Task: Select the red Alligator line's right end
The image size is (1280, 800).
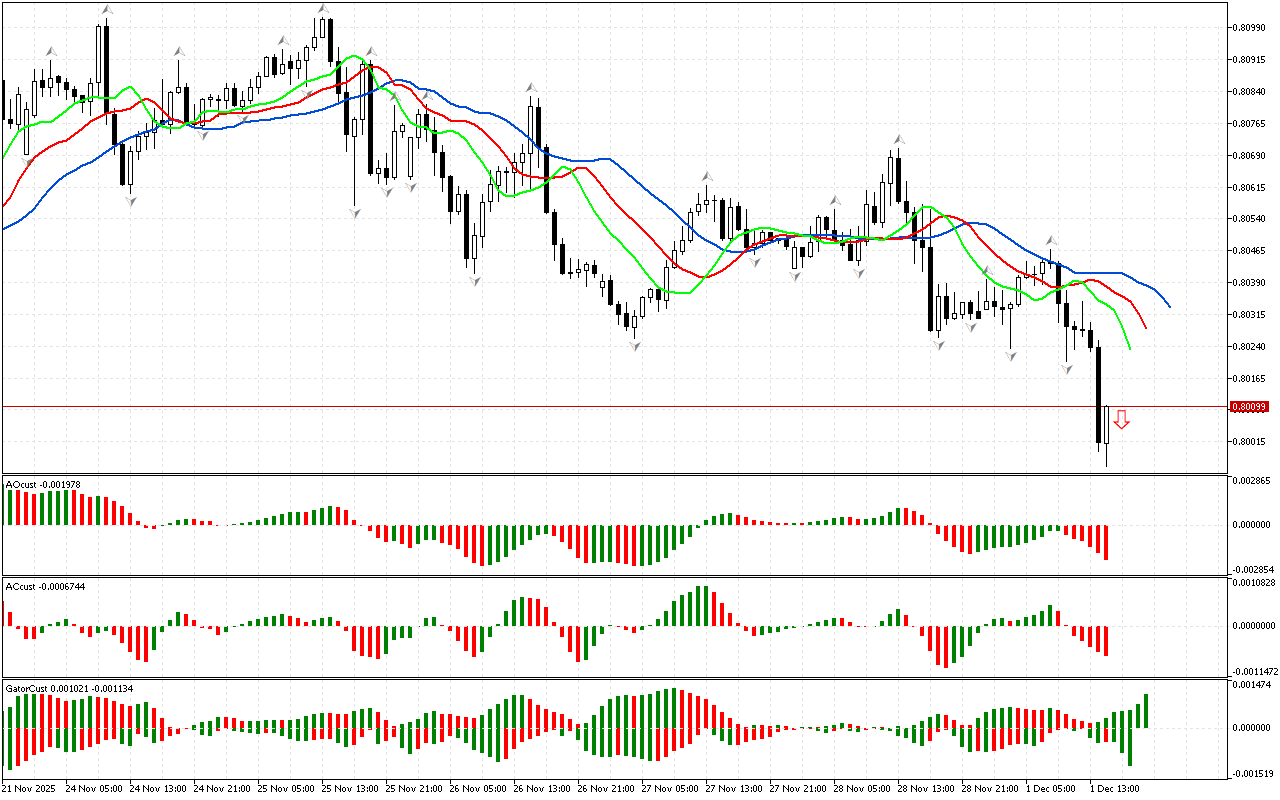Action: pos(1145,326)
